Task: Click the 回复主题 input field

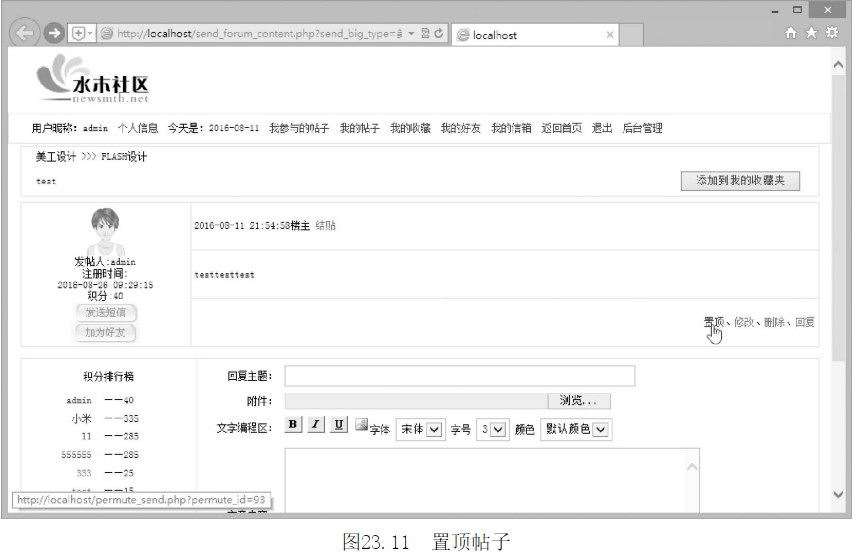Action: 459,376
